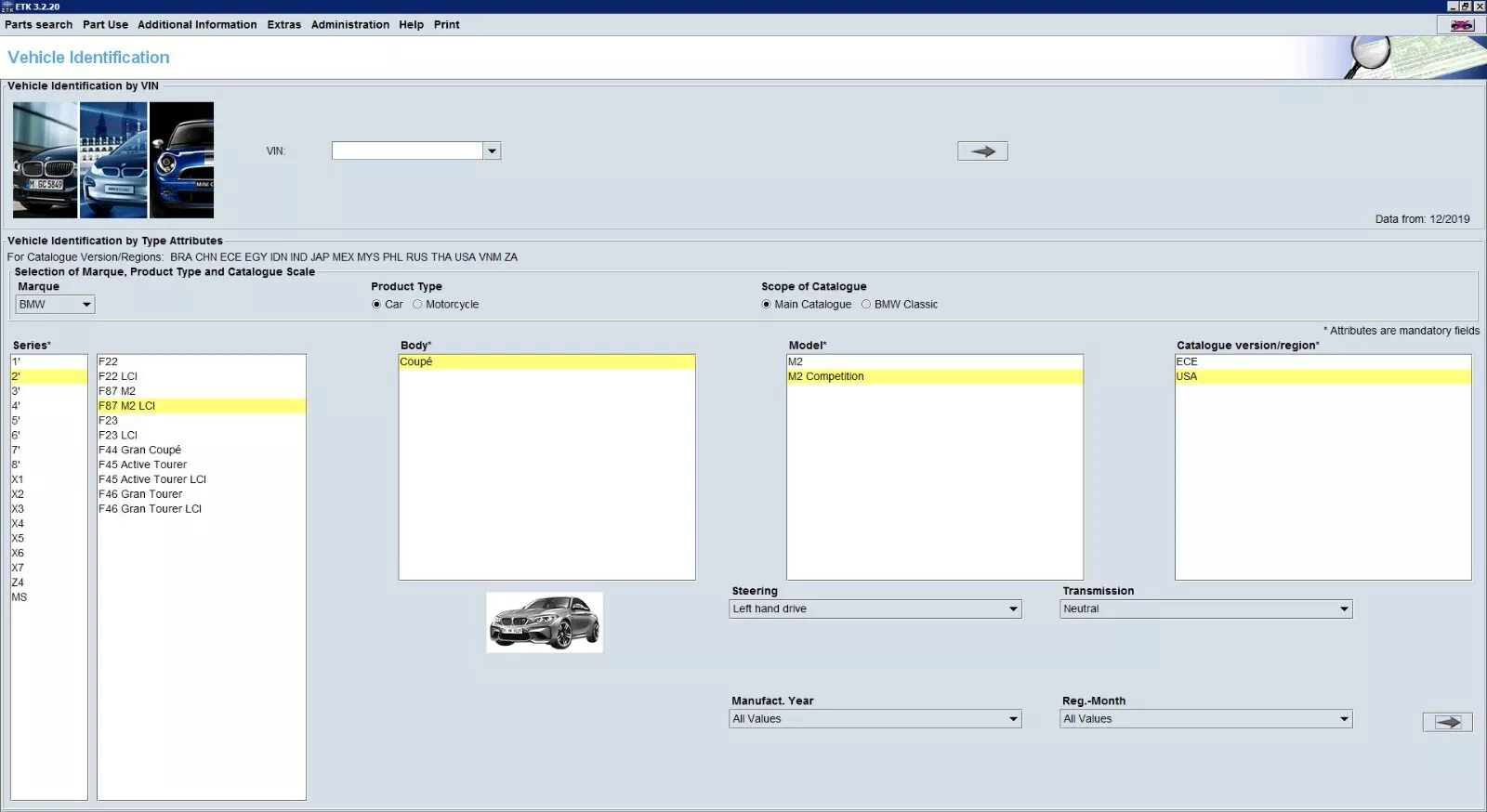Select the Car product type radio button

[x=376, y=305]
